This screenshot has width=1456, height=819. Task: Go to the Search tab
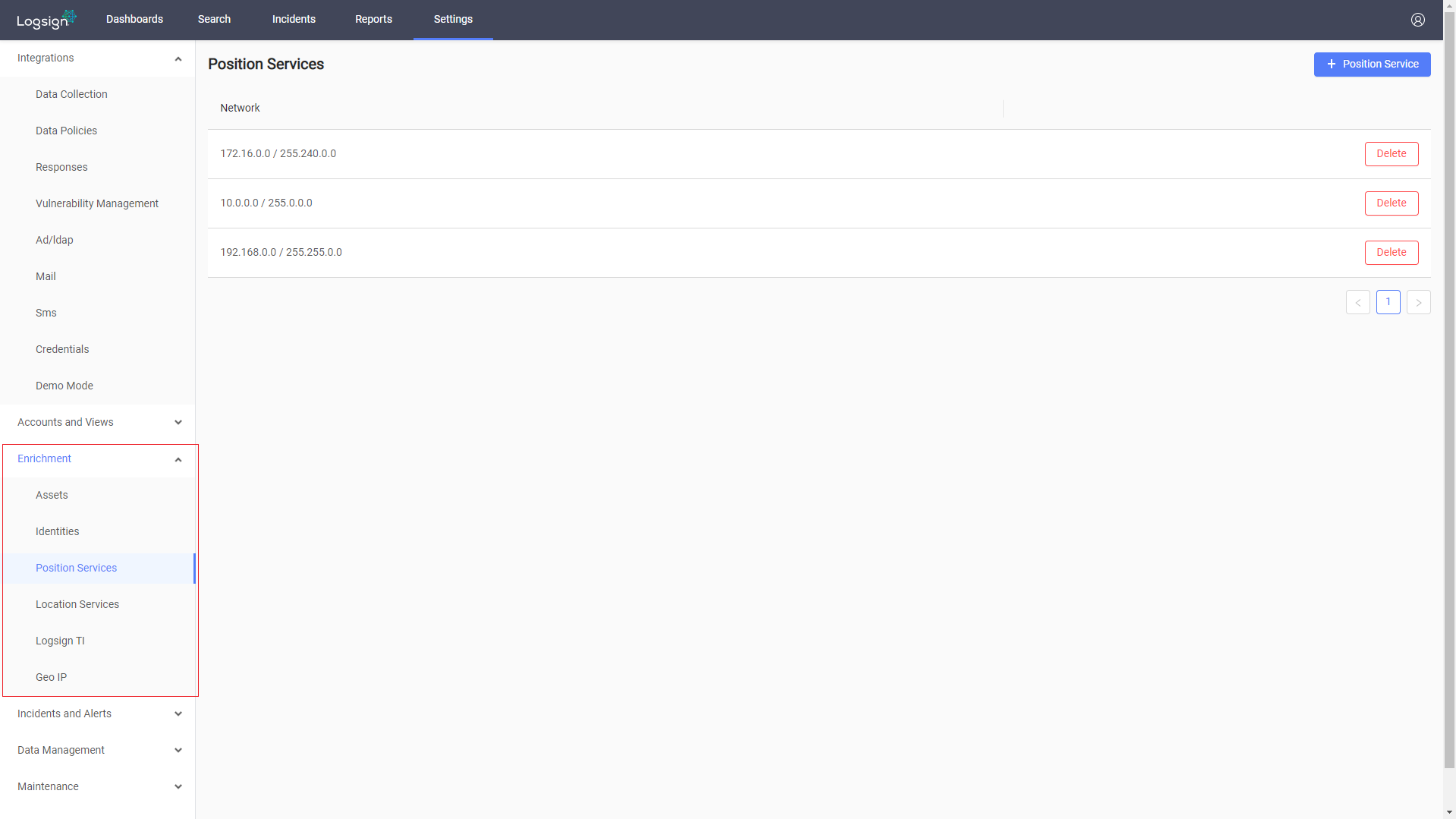click(x=214, y=20)
